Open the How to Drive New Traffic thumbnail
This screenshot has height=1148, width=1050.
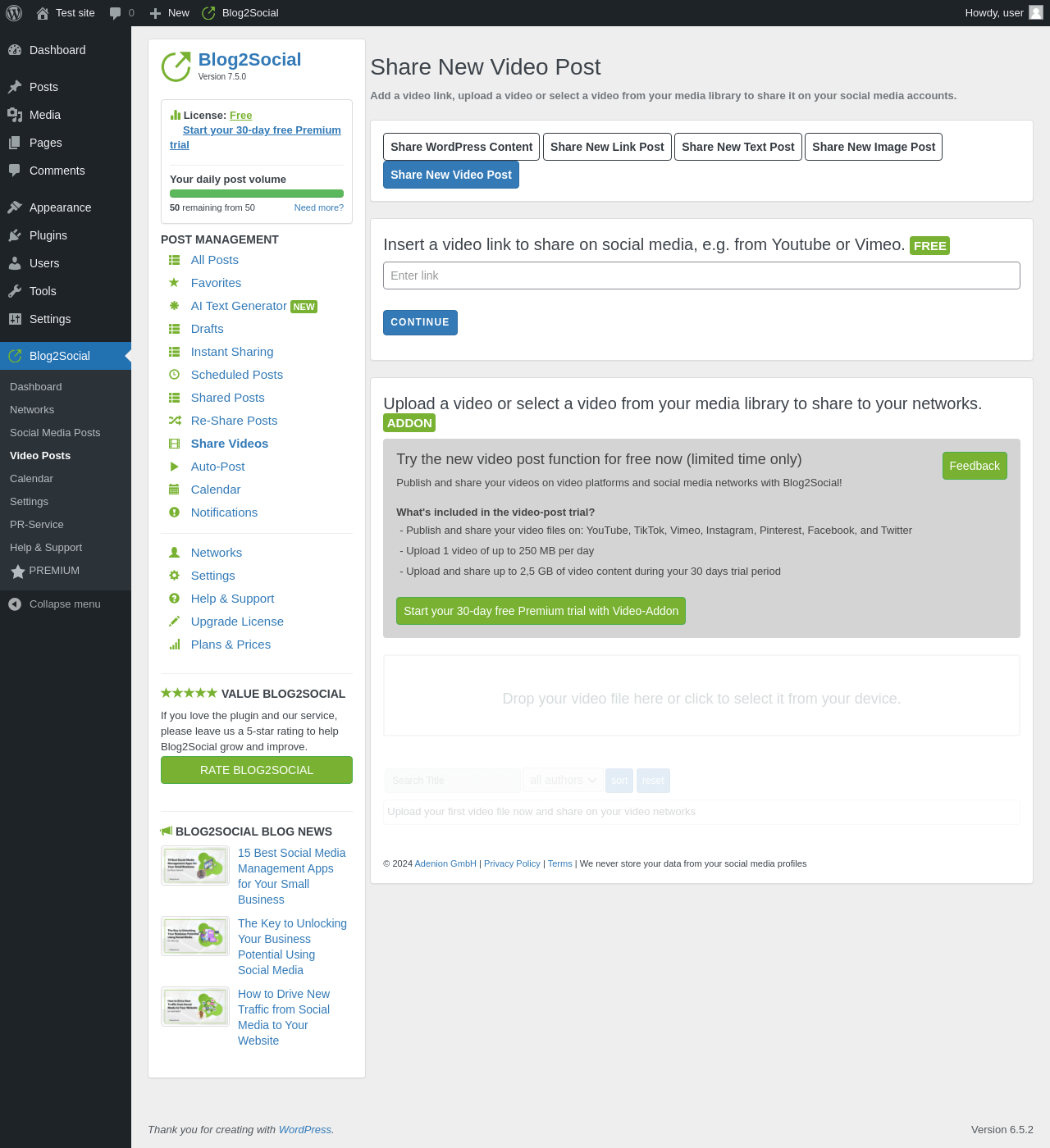click(x=195, y=1006)
